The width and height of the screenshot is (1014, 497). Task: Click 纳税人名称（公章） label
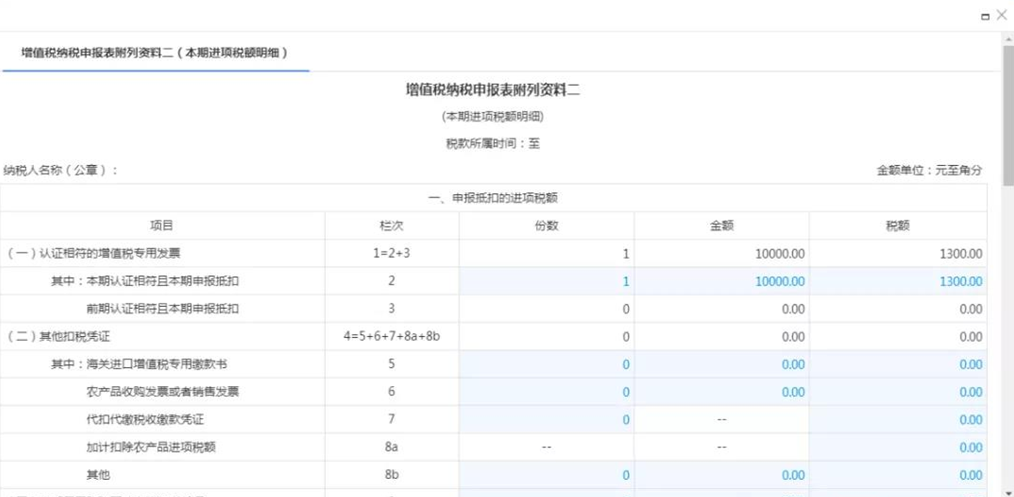[60, 171]
